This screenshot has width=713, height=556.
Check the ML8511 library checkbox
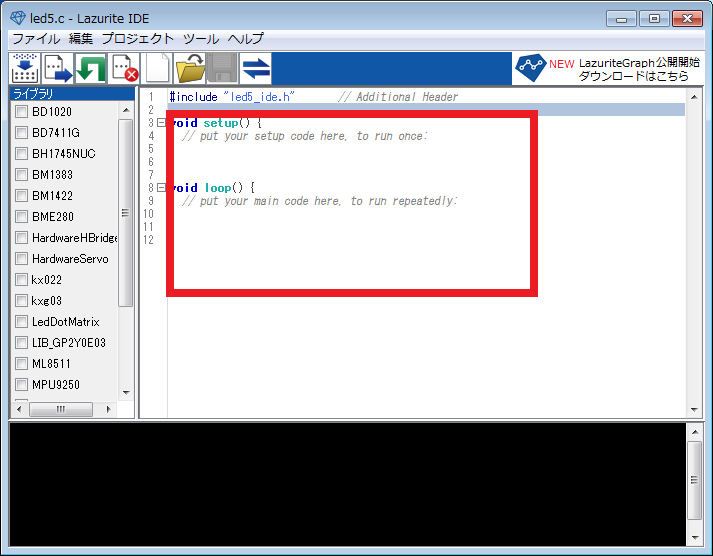[x=21, y=364]
